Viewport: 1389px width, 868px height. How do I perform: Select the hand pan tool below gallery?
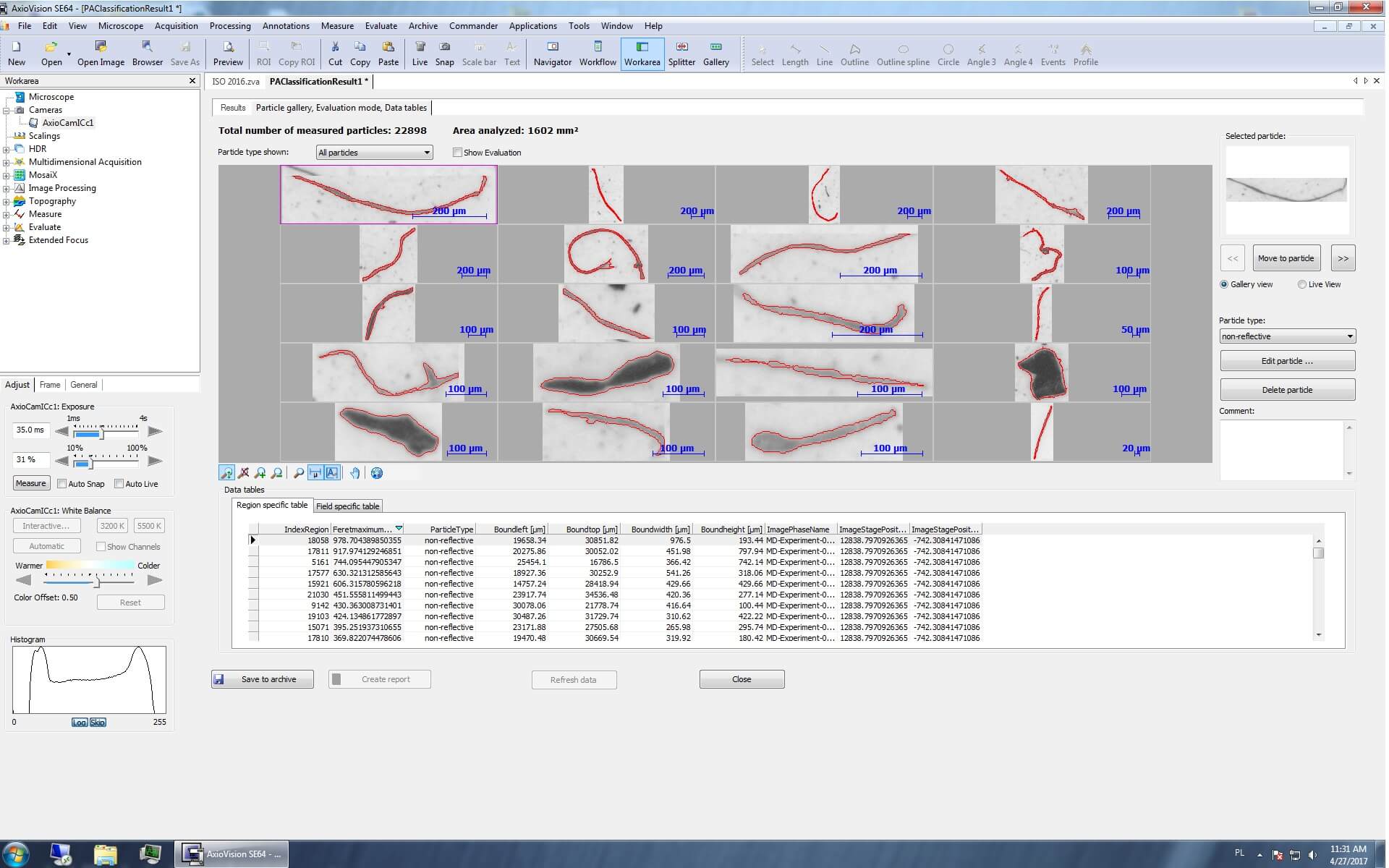[x=354, y=473]
